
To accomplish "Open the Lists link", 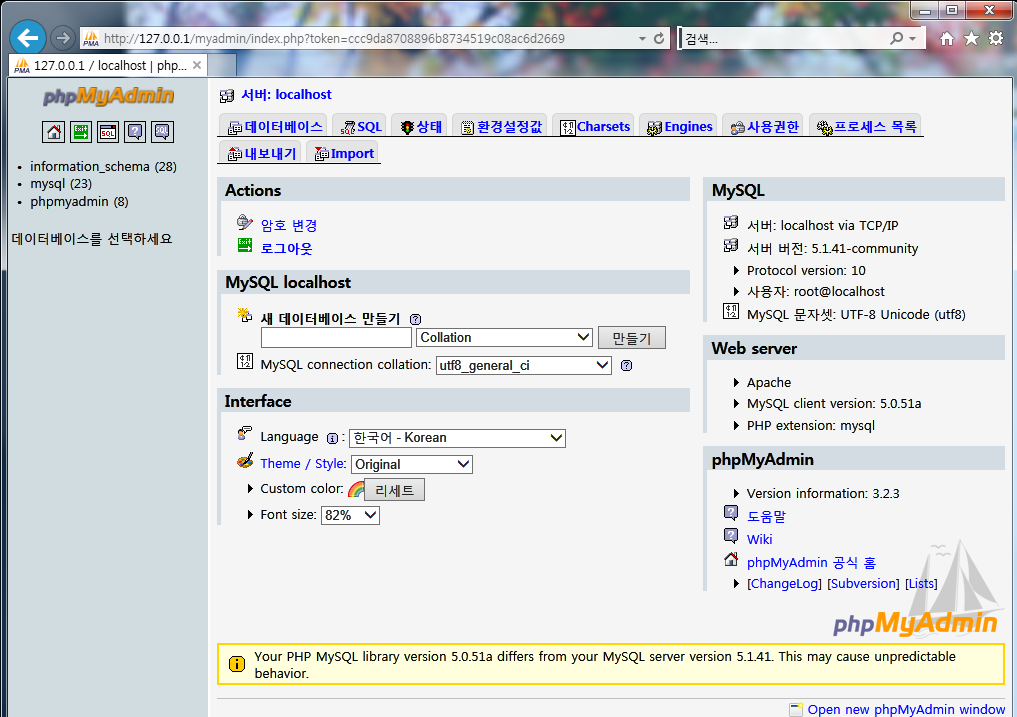I will pyautogui.click(x=921, y=583).
